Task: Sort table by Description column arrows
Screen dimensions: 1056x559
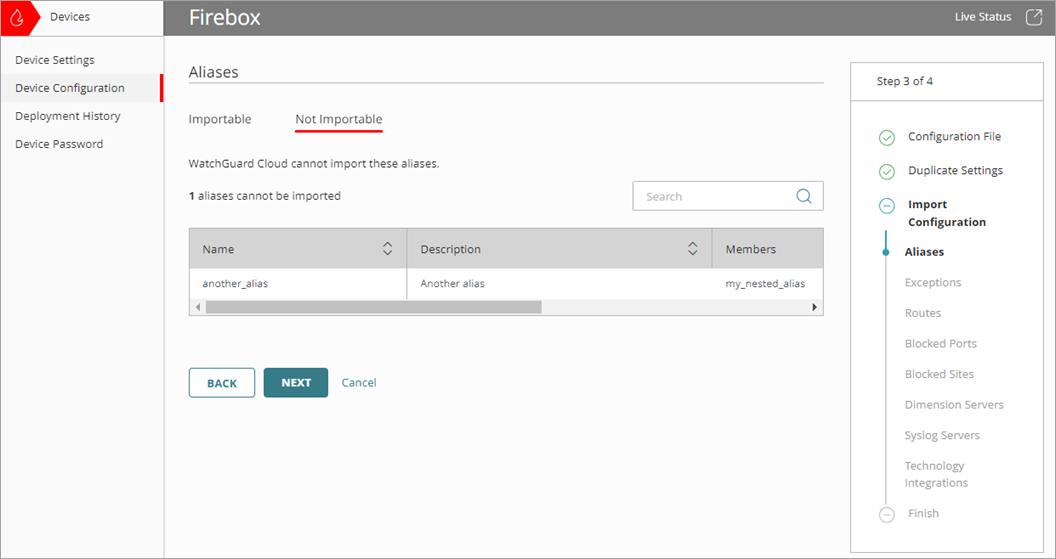Action: click(692, 249)
